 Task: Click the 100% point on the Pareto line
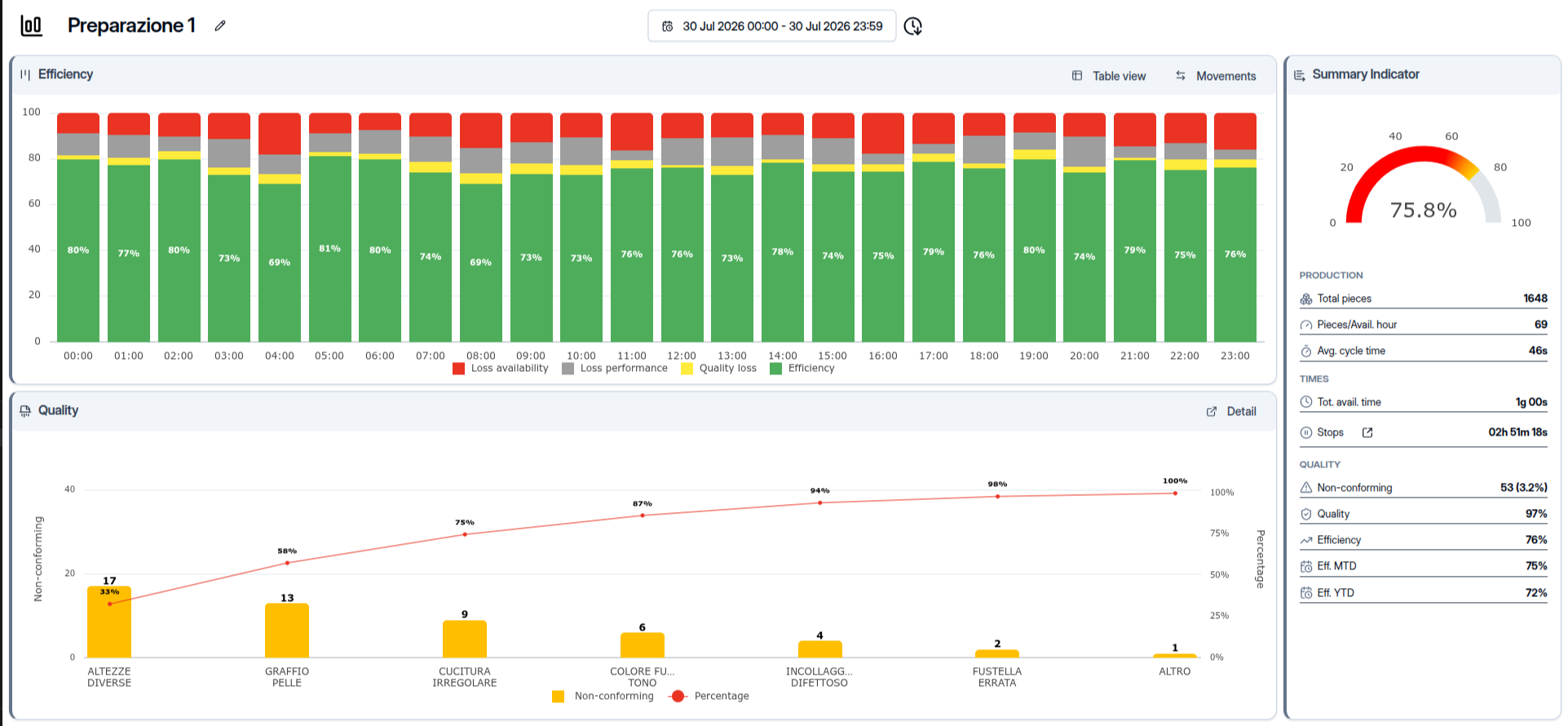tap(1175, 494)
